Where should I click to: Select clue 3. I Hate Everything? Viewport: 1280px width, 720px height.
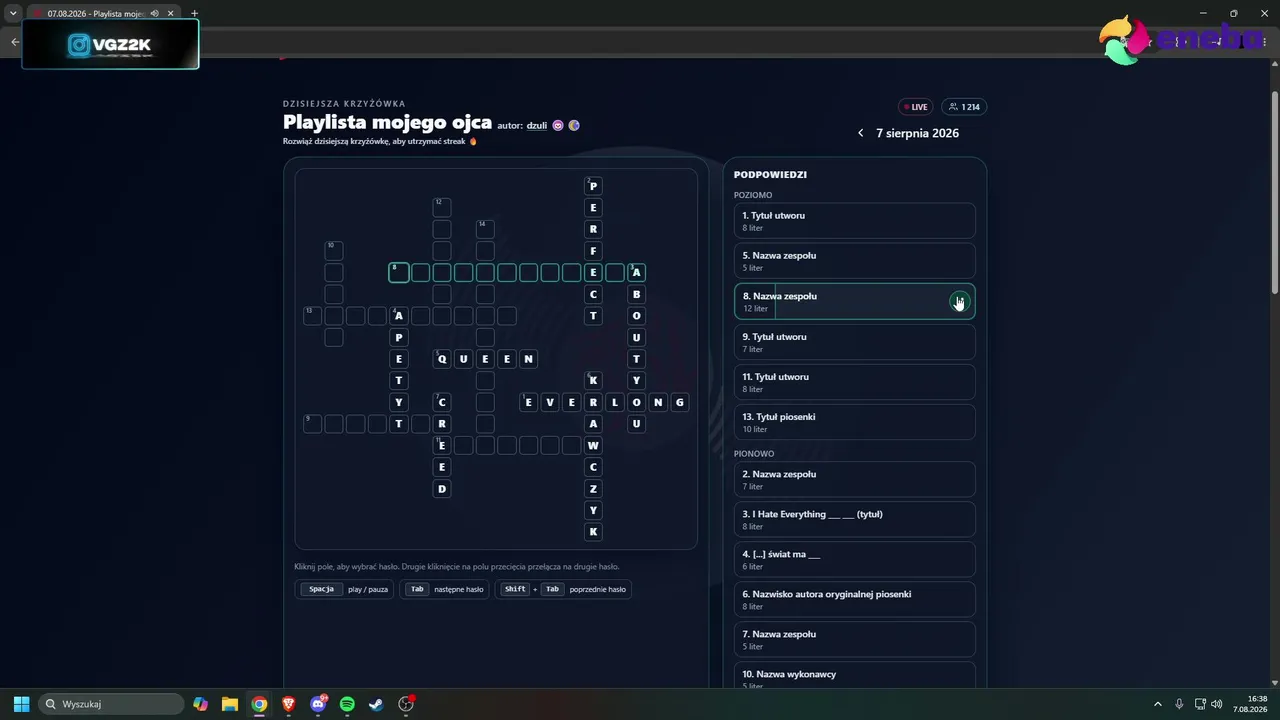point(854,520)
